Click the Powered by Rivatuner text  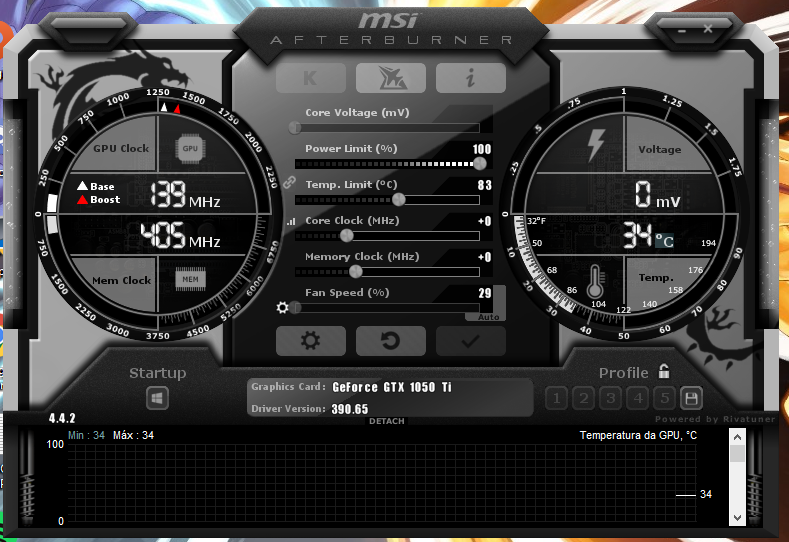click(715, 419)
